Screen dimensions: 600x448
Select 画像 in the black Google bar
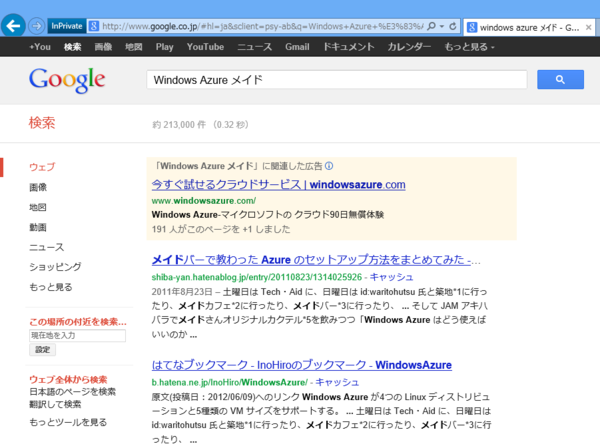103,47
